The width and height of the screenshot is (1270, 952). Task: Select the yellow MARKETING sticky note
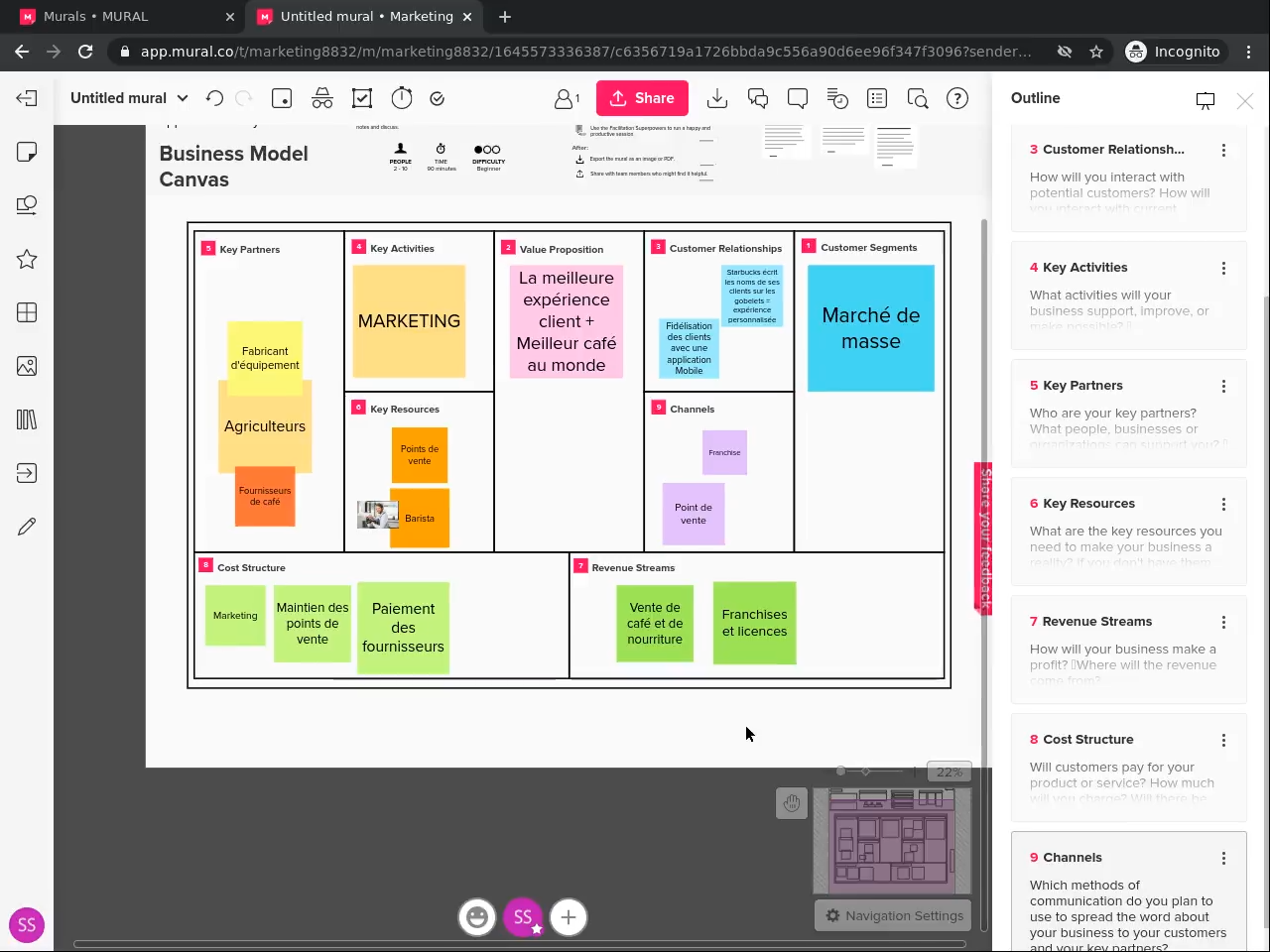click(x=409, y=321)
